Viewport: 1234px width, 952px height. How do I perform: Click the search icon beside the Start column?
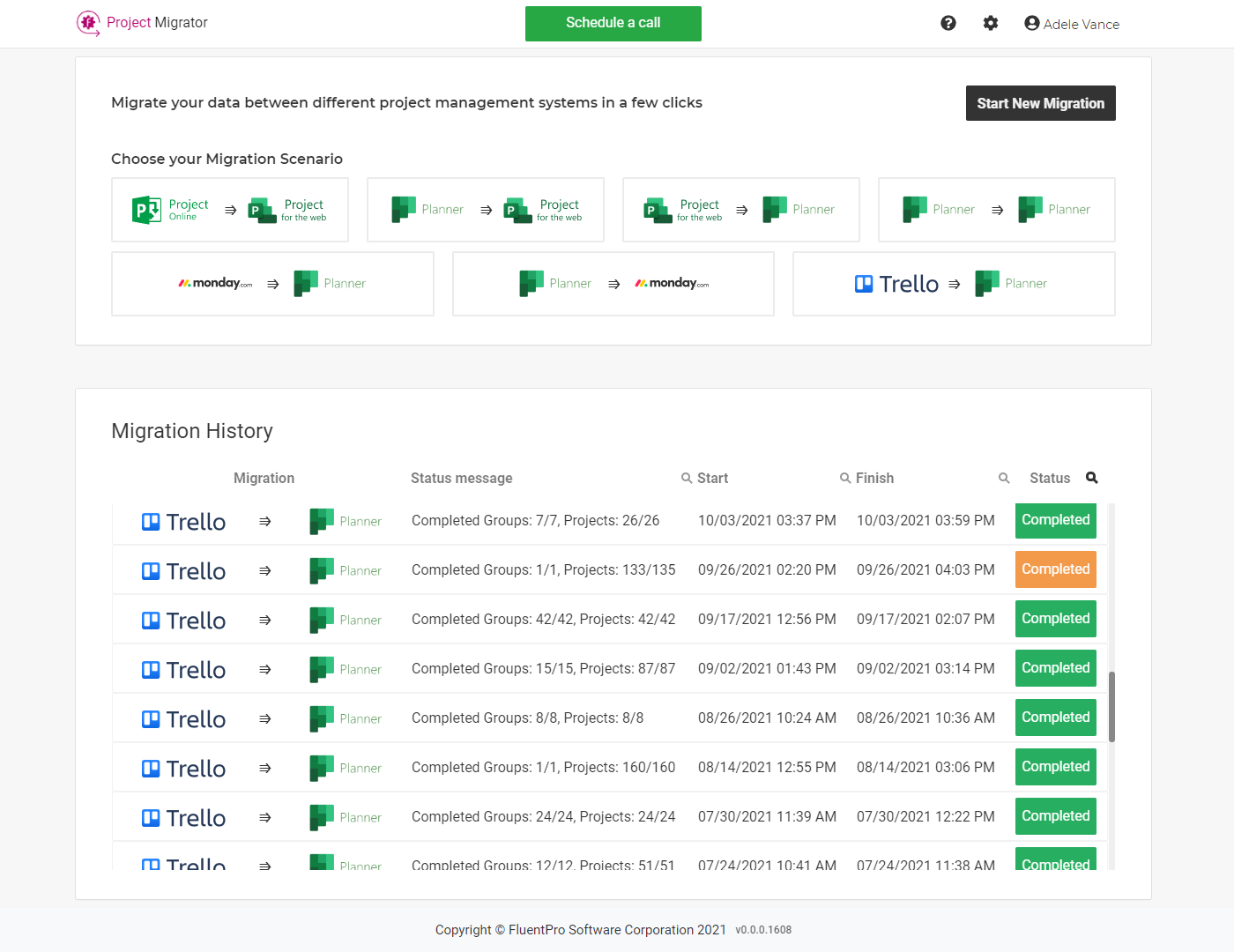coord(687,478)
